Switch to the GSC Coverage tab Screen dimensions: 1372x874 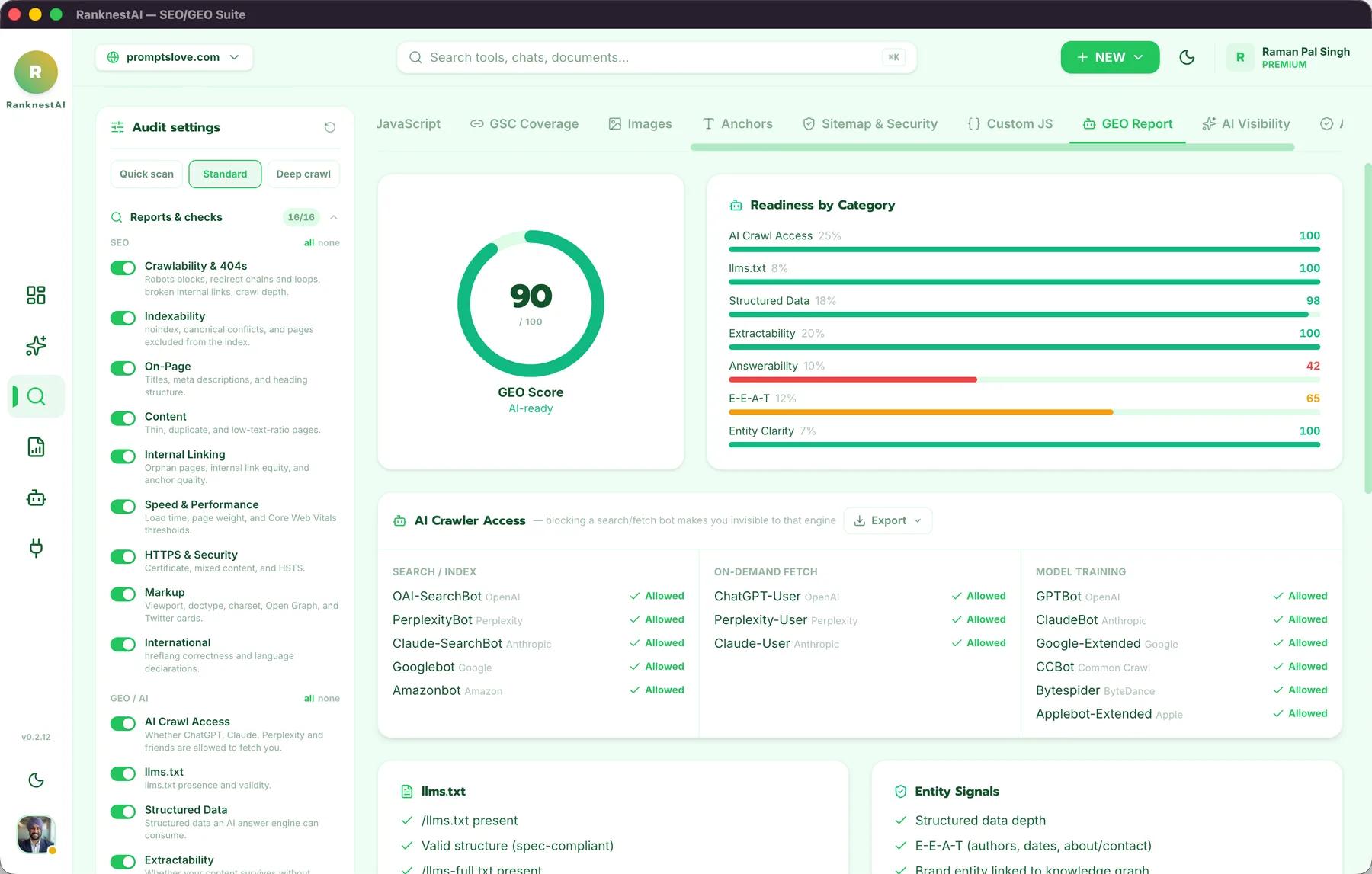[x=524, y=123]
